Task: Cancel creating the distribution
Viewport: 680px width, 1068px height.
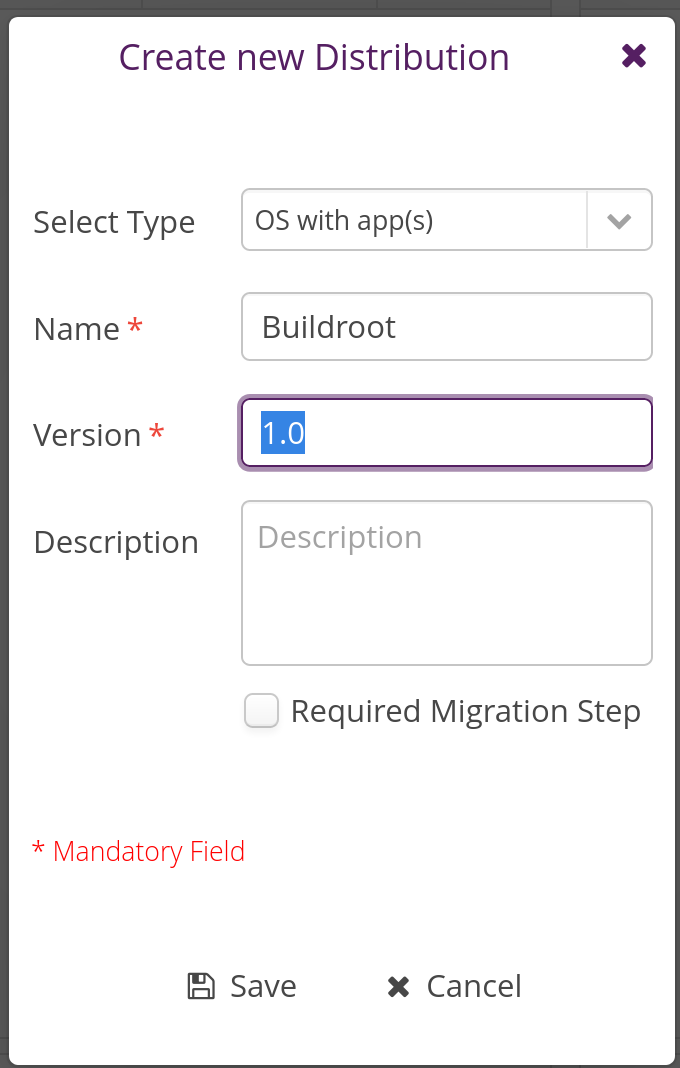Action: (x=454, y=986)
